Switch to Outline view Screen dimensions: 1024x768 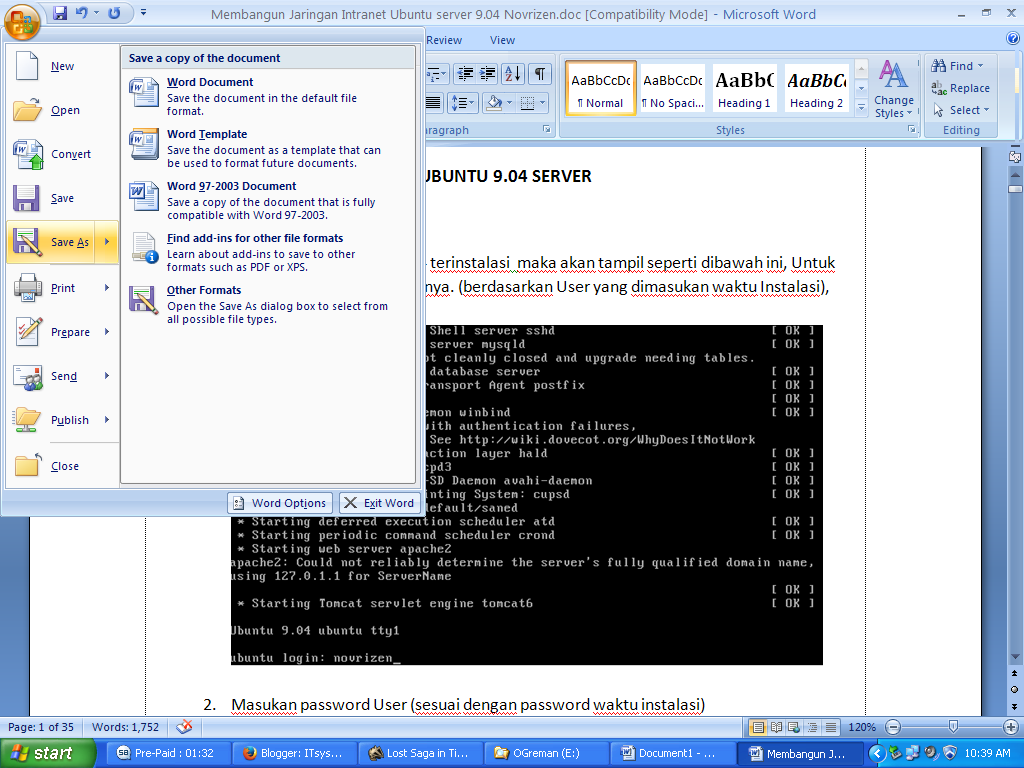pyautogui.click(x=812, y=727)
